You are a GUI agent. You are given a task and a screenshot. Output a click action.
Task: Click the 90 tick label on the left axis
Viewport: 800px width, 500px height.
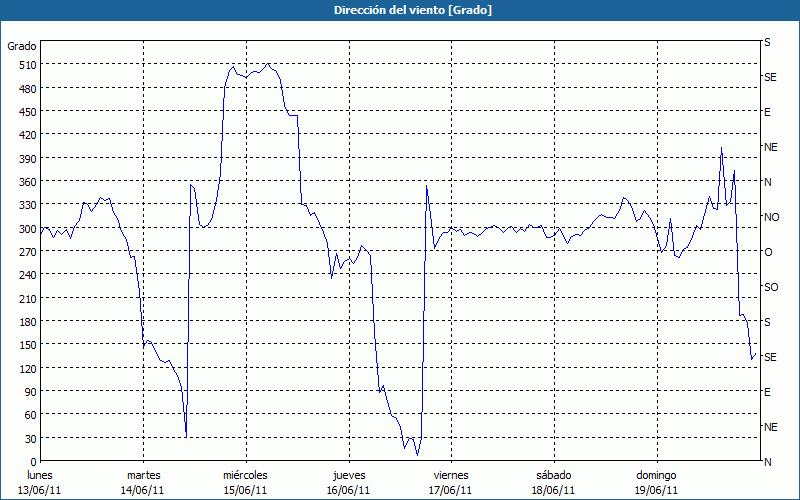pos(30,391)
